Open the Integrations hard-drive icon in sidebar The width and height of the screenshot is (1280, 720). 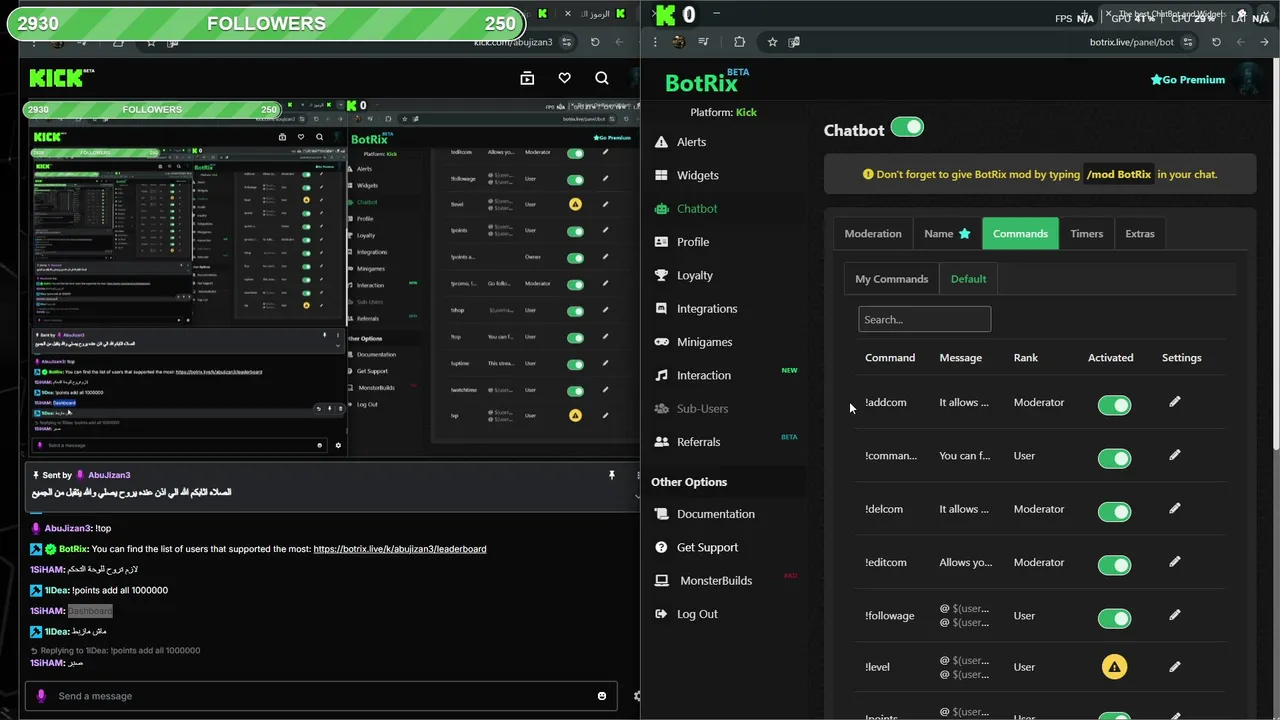[661, 309]
